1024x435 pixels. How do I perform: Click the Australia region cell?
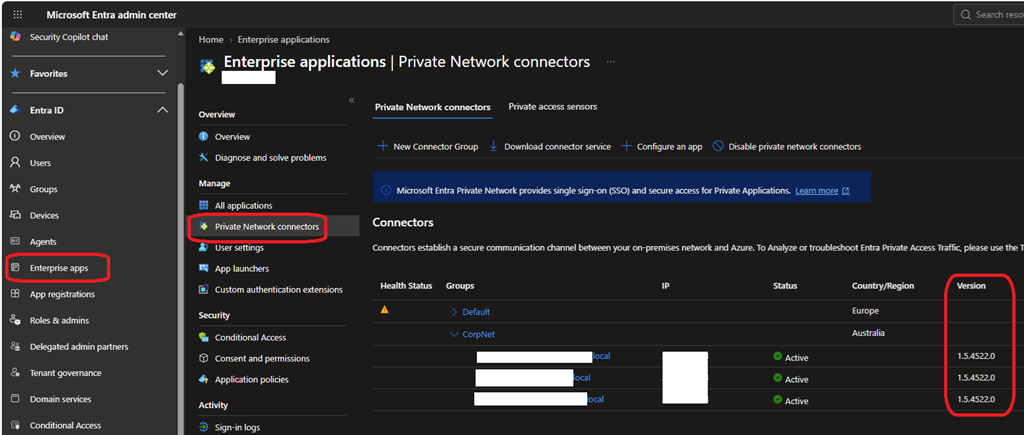868,333
